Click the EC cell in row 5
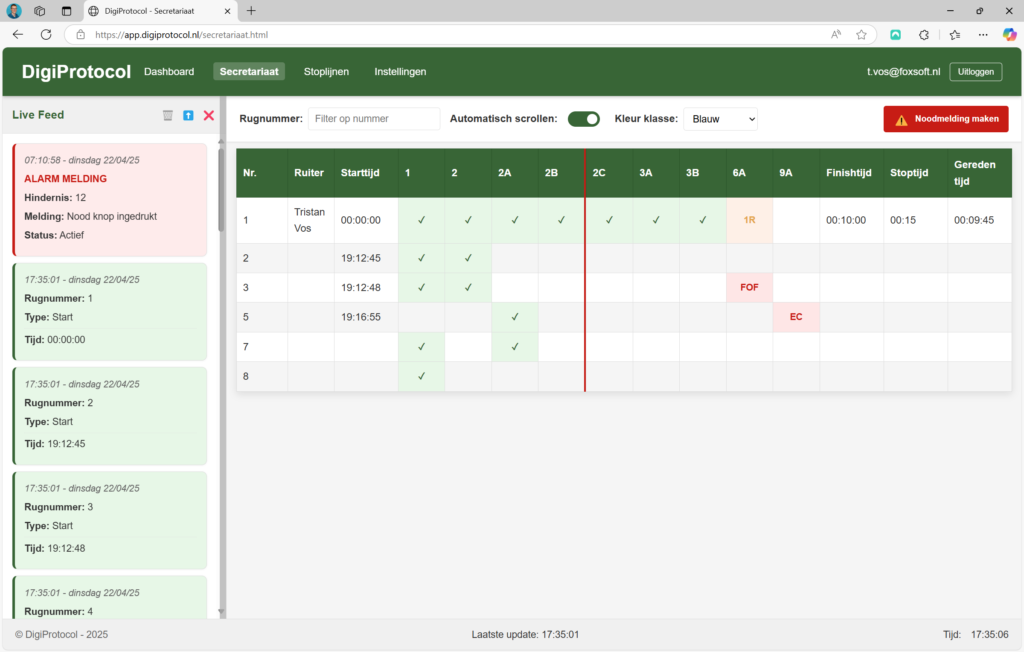 796,317
